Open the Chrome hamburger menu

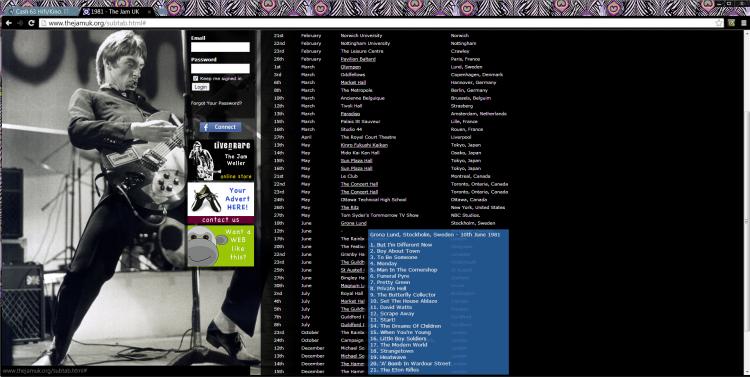(x=743, y=23)
